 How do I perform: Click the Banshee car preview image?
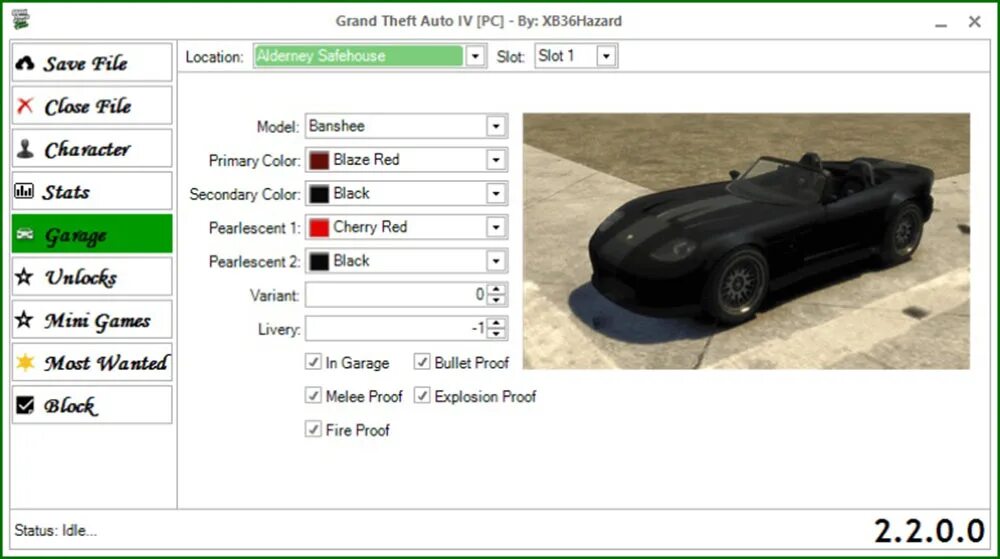tap(746, 241)
